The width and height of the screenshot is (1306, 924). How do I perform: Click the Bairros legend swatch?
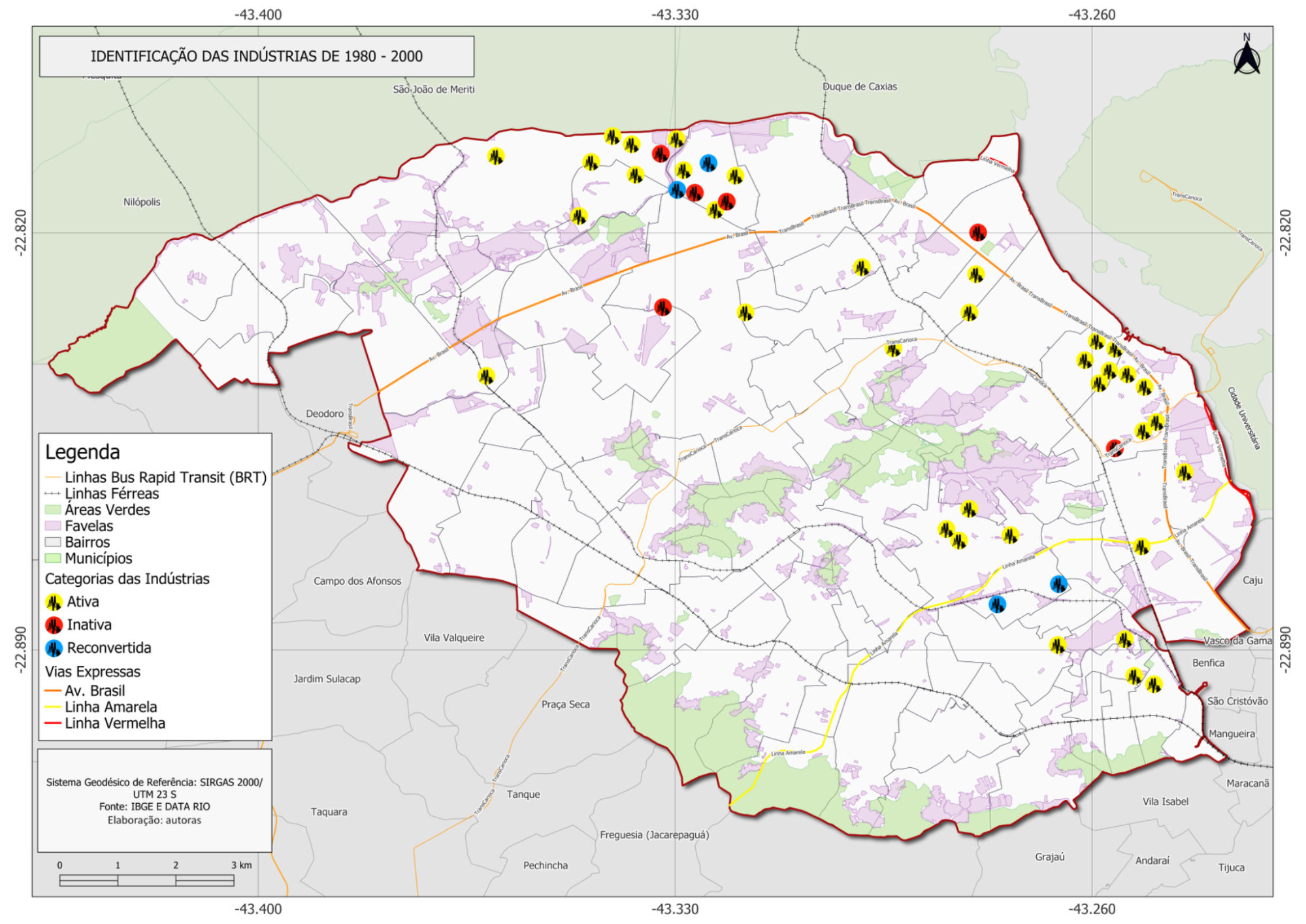coord(53,542)
